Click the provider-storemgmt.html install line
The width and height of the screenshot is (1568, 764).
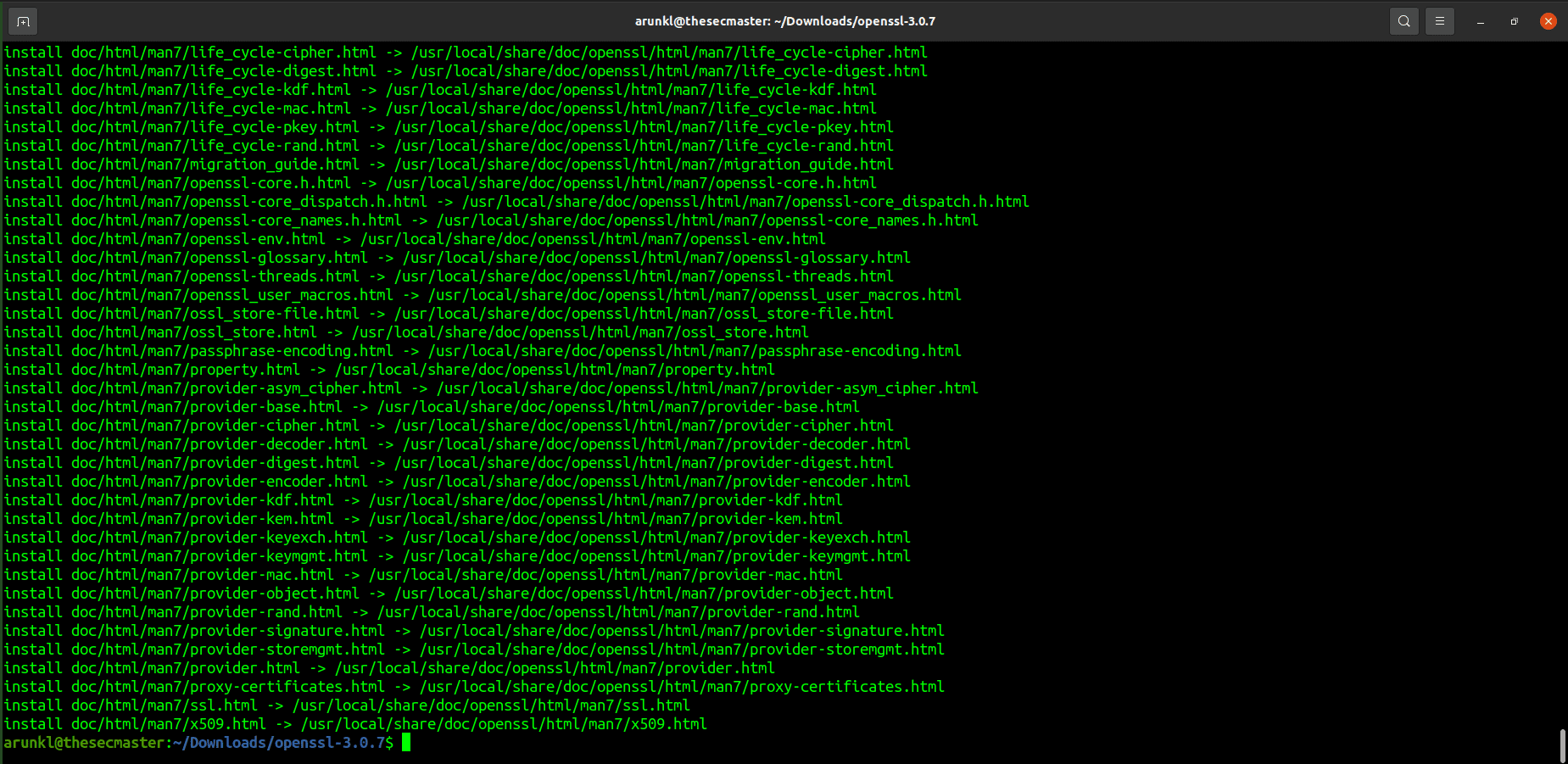[474, 650]
